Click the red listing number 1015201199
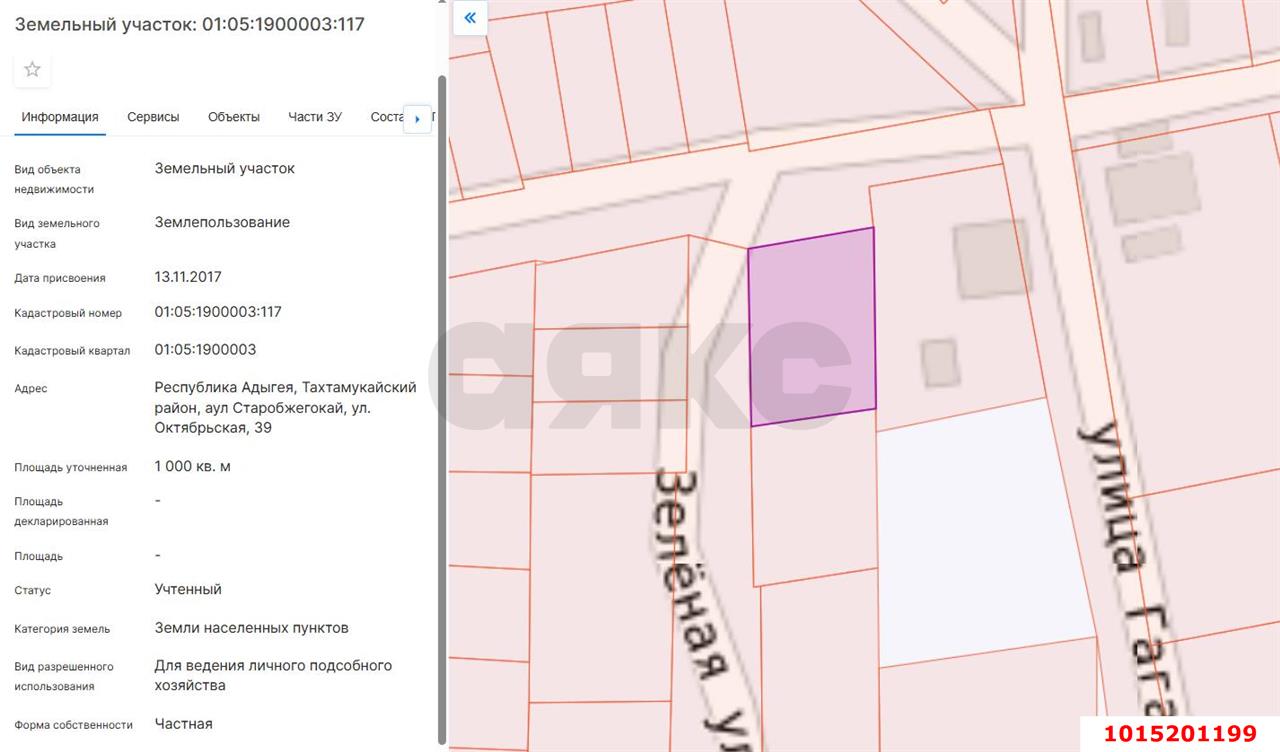1280x752 pixels. tap(1179, 734)
